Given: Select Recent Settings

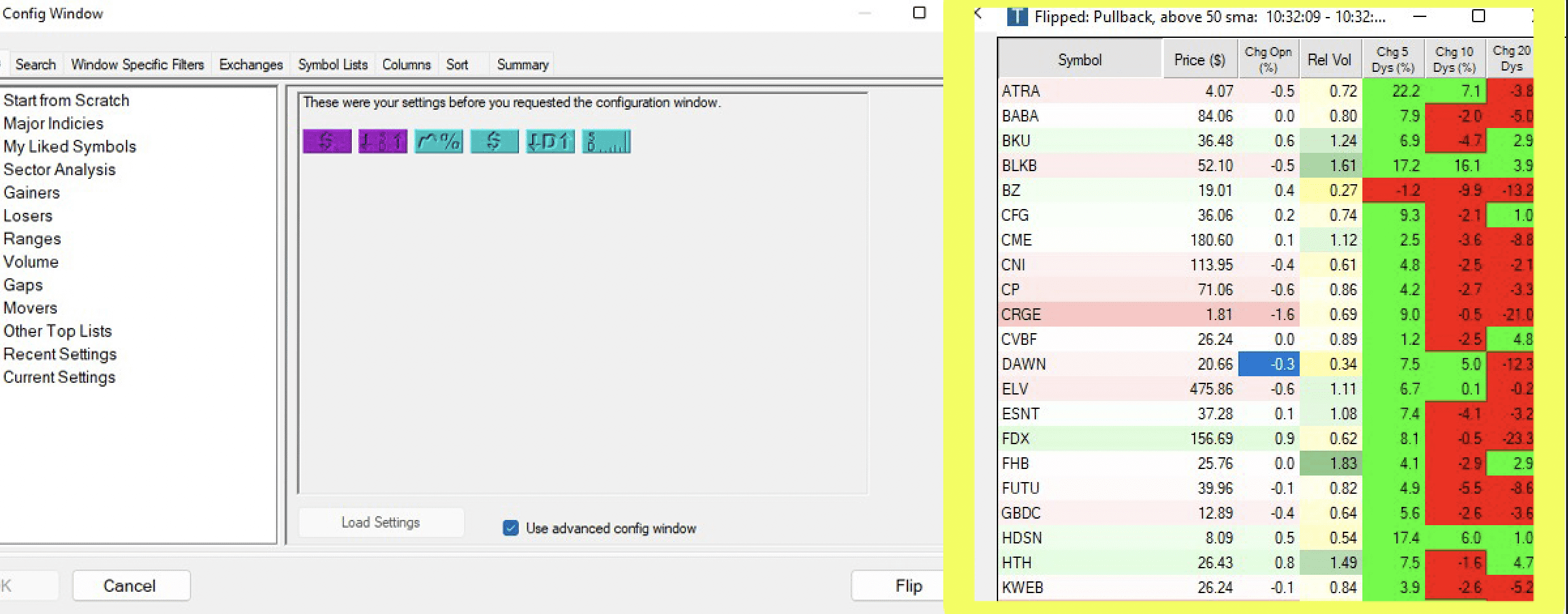Looking at the screenshot, I should click(x=60, y=354).
